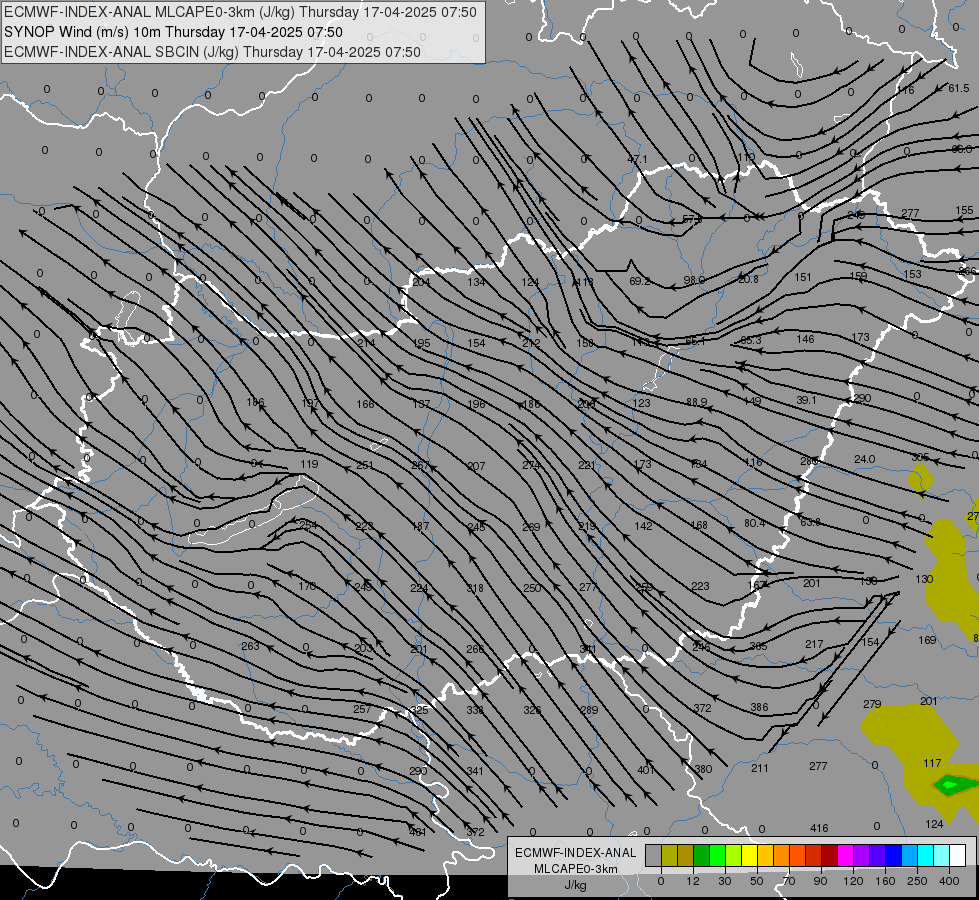Click the map value 47.1
979x900 pixels.
pos(637,159)
